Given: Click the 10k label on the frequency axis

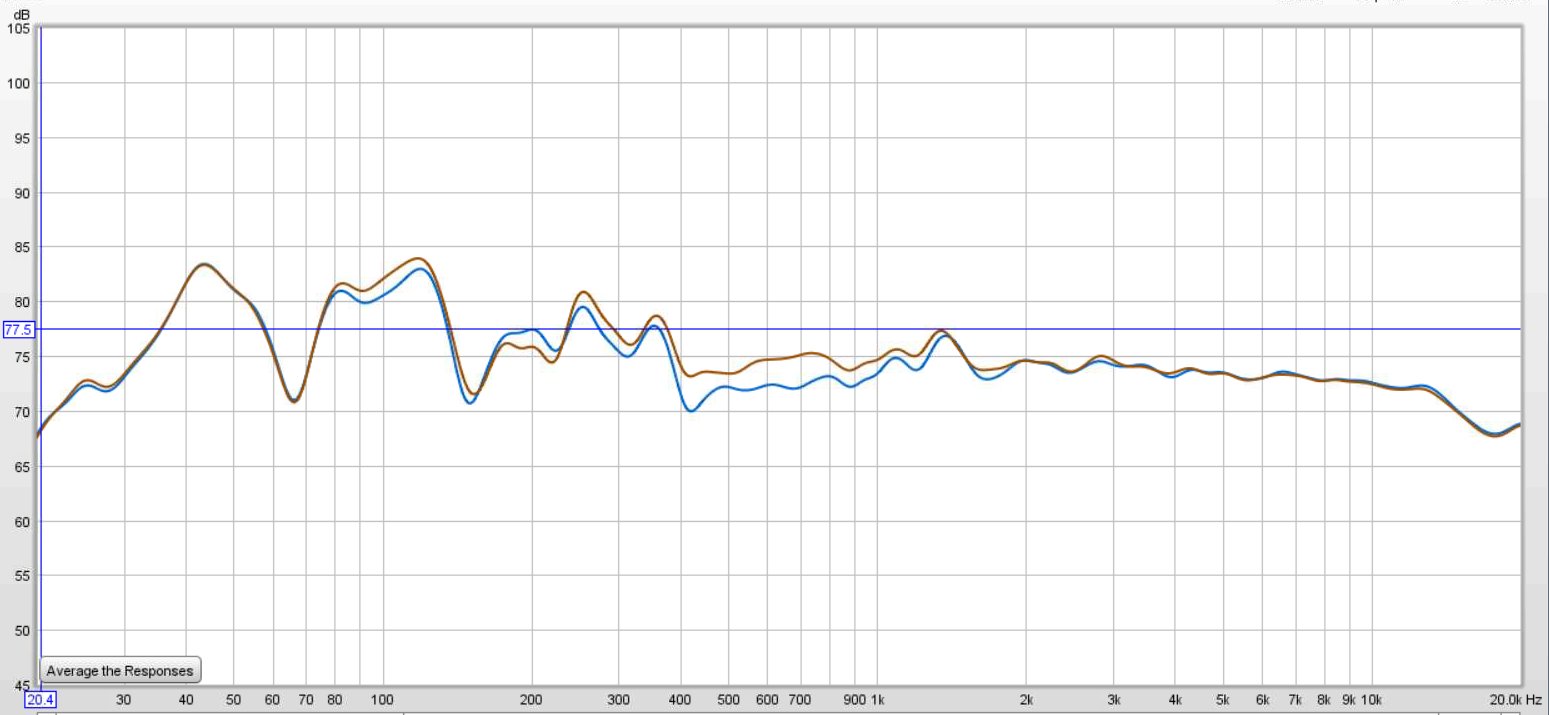Looking at the screenshot, I should pyautogui.click(x=1371, y=699).
